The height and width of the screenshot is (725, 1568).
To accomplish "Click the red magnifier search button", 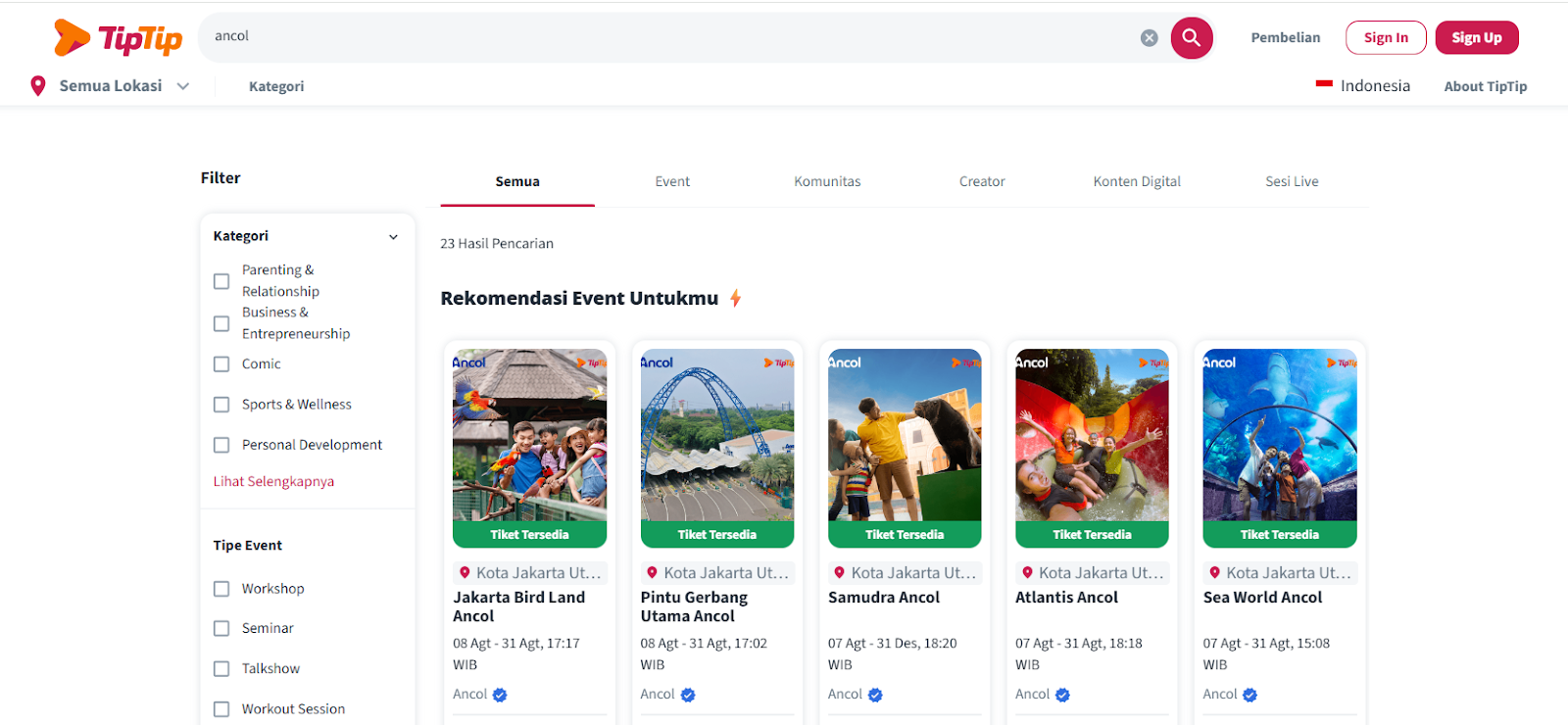I will tap(1192, 38).
